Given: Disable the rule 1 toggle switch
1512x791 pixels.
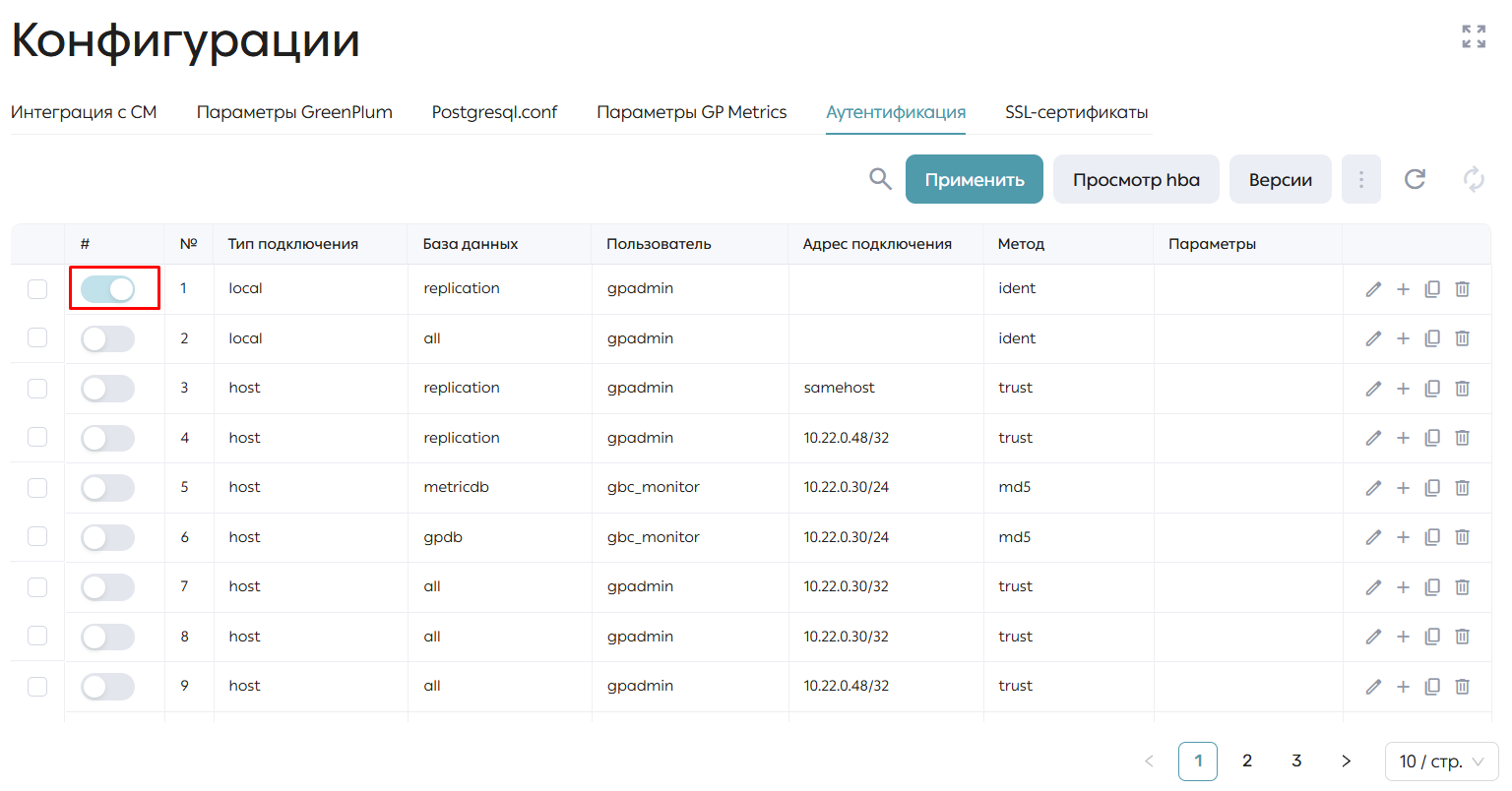Looking at the screenshot, I should (x=107, y=288).
